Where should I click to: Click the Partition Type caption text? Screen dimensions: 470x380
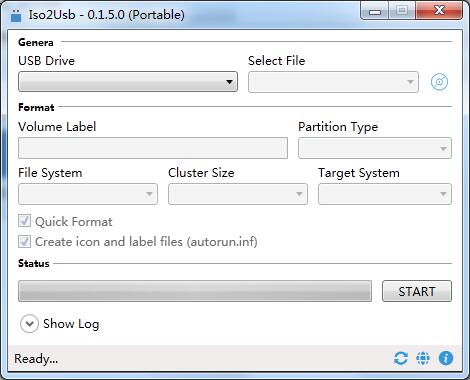coord(338,127)
